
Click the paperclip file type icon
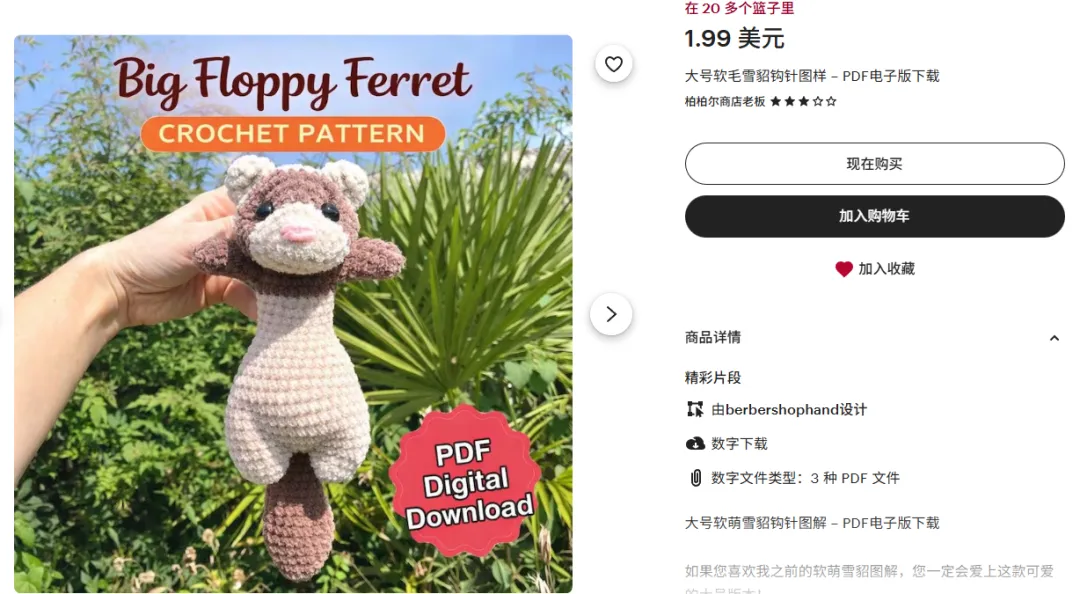click(x=696, y=478)
